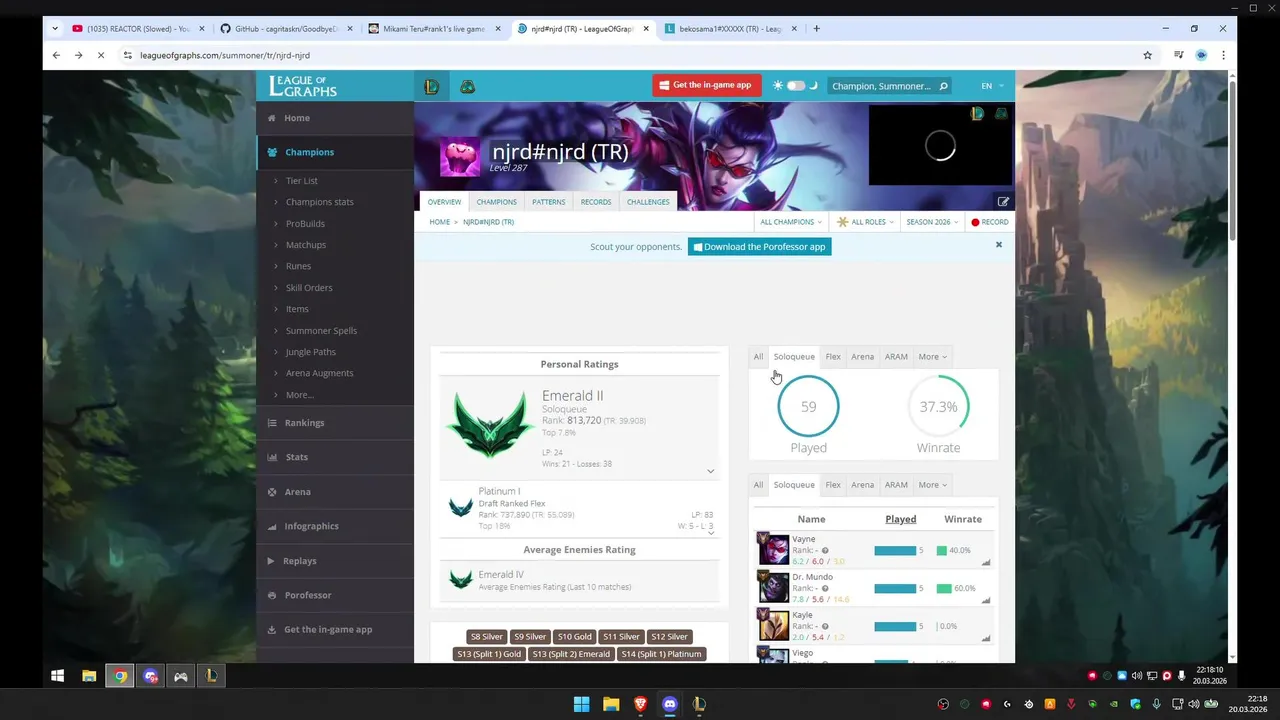The image size is (1280, 720).
Task: Expand Champions stats in sidebar
Action: tap(319, 202)
